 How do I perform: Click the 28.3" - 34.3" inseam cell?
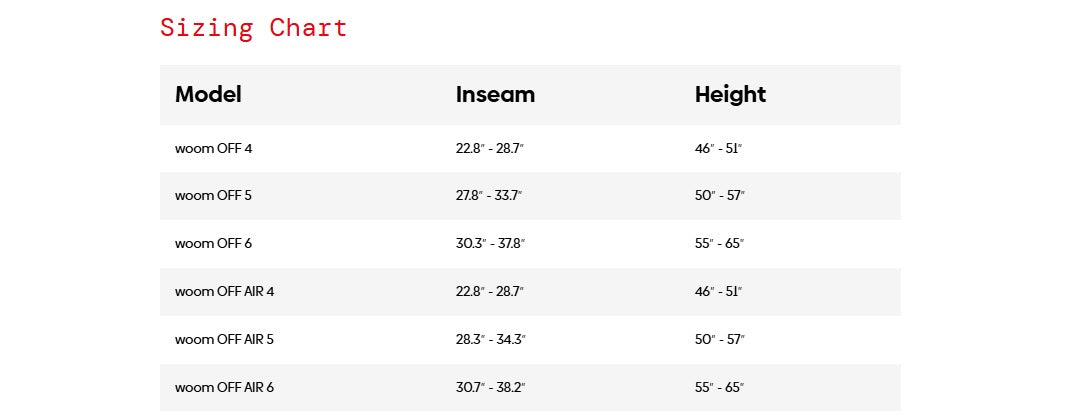click(x=490, y=340)
